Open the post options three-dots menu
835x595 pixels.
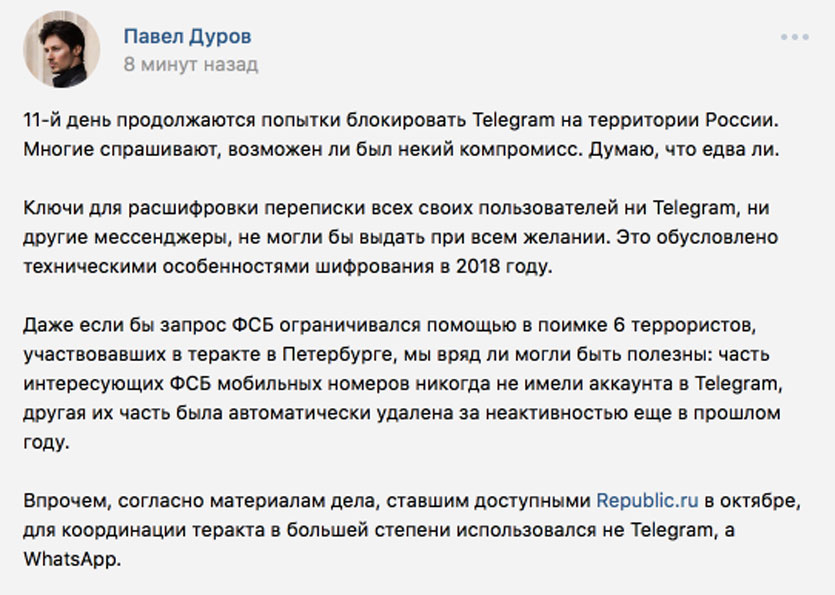click(794, 37)
